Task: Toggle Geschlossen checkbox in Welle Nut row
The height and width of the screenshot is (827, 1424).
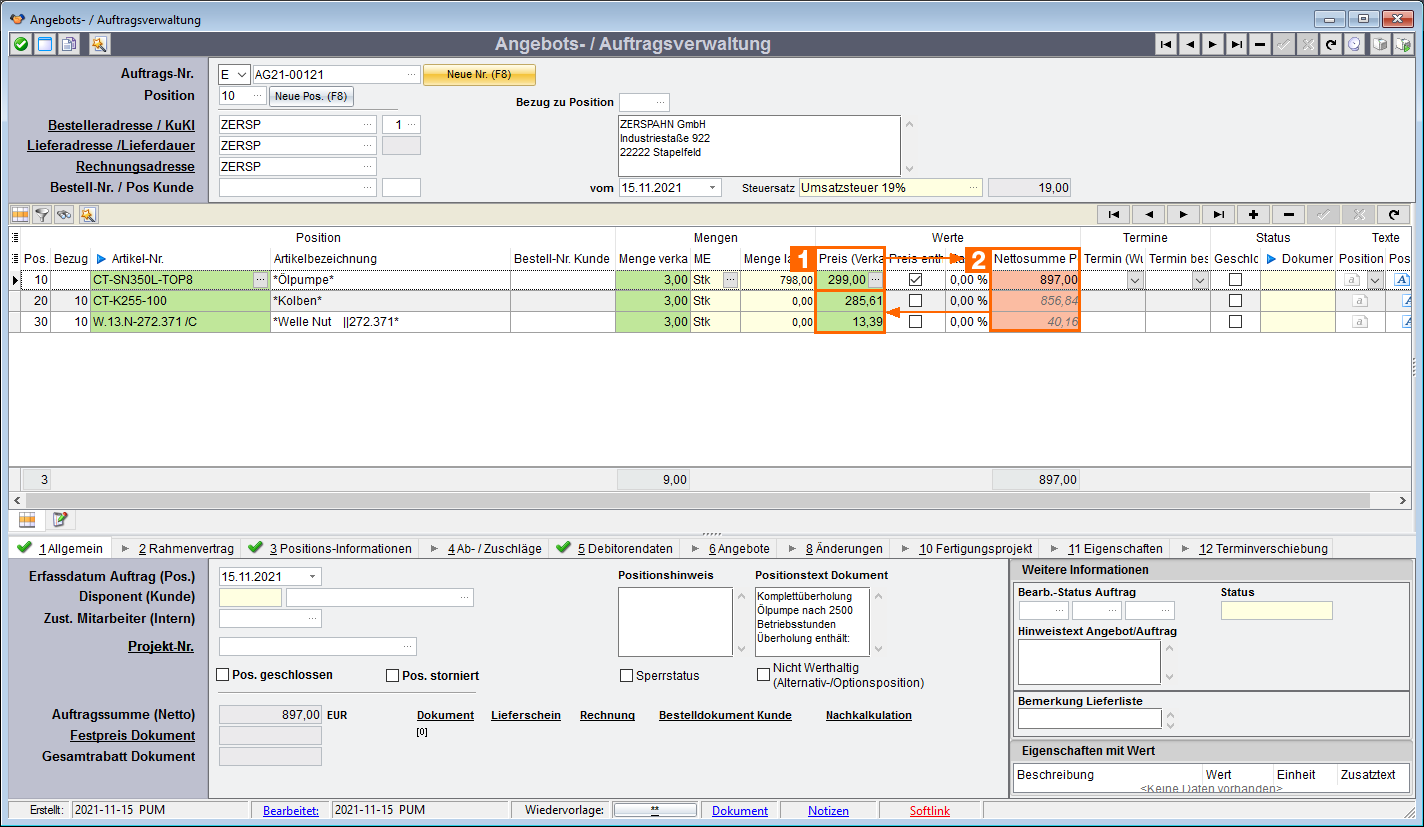Action: (1235, 321)
